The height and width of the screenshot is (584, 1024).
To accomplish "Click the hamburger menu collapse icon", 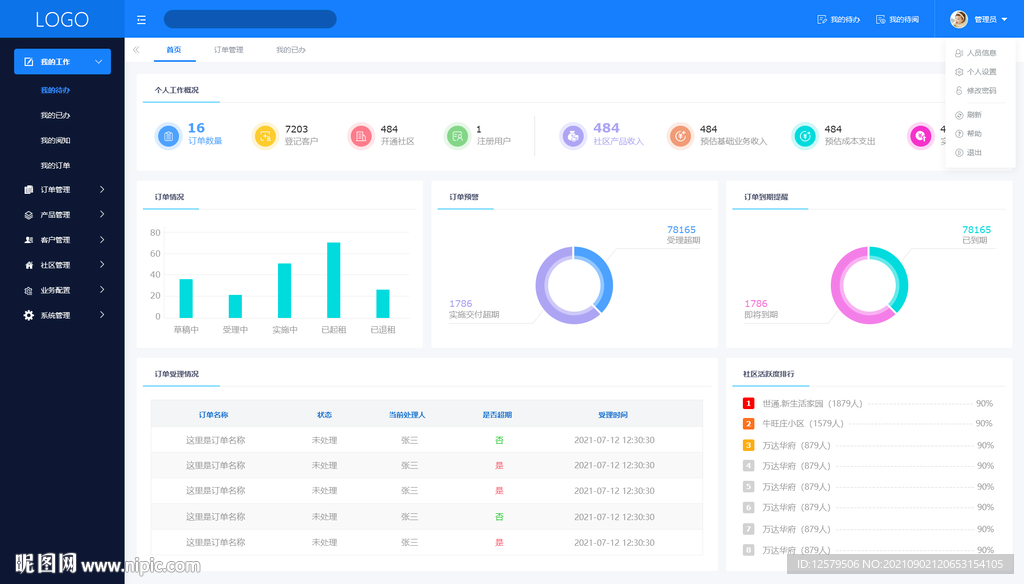I will click(x=141, y=19).
